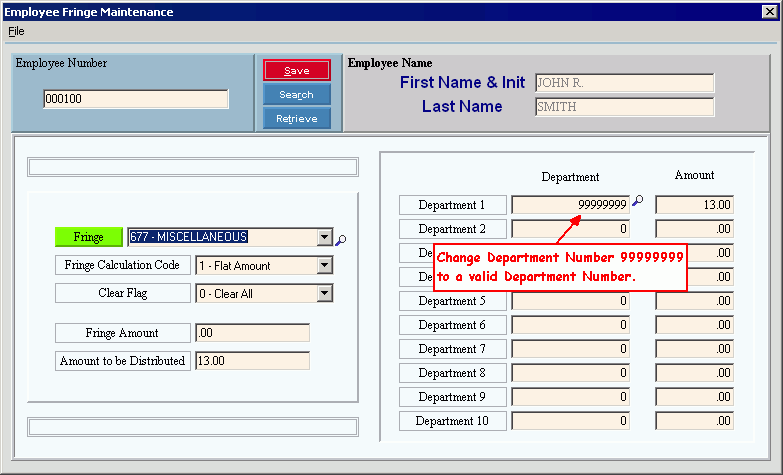Click the Search button
The height and width of the screenshot is (475, 783).
coord(296,95)
